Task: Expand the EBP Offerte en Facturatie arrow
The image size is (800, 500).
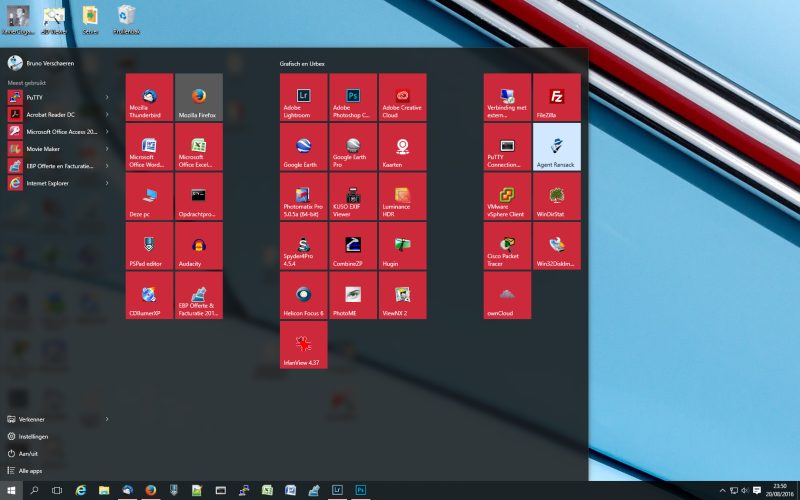Action: click(x=107, y=166)
